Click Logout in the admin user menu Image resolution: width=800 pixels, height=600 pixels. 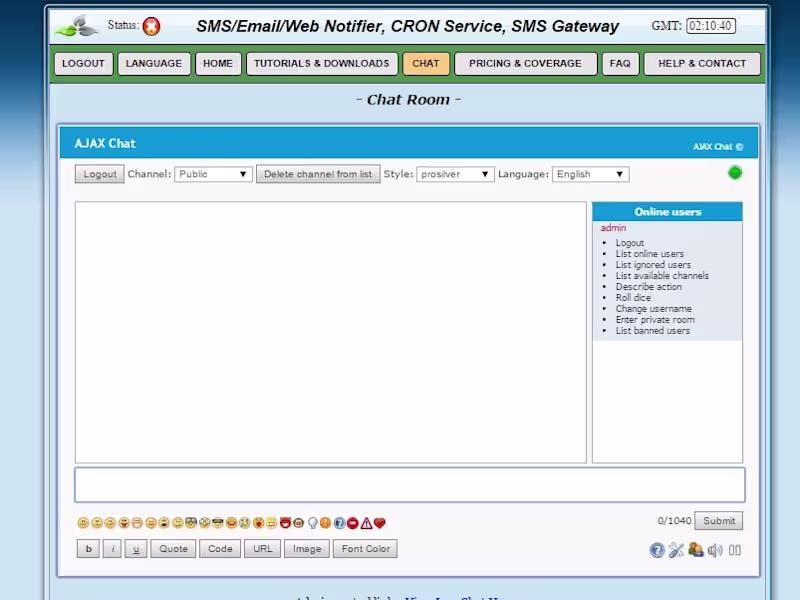(x=630, y=243)
